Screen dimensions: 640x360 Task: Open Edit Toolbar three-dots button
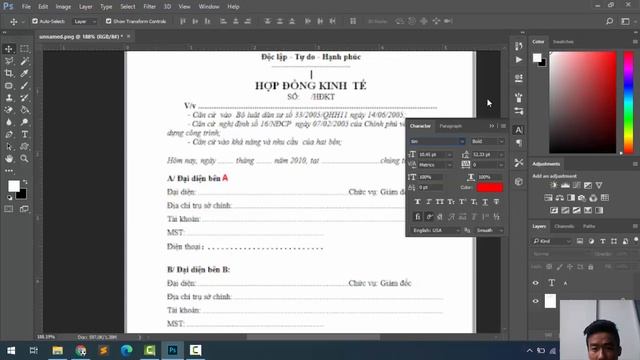[9, 171]
